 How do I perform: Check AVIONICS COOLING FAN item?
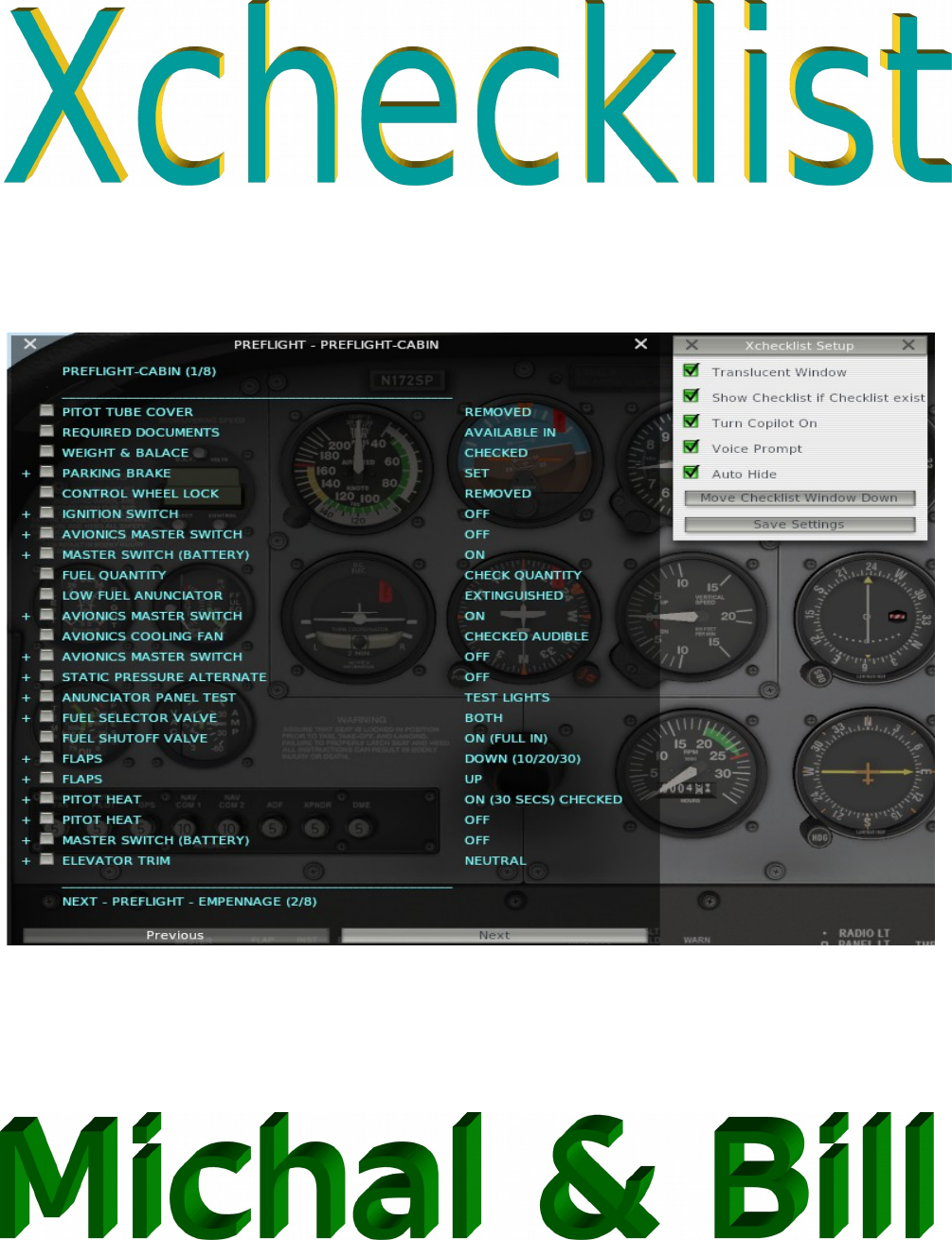click(x=46, y=635)
